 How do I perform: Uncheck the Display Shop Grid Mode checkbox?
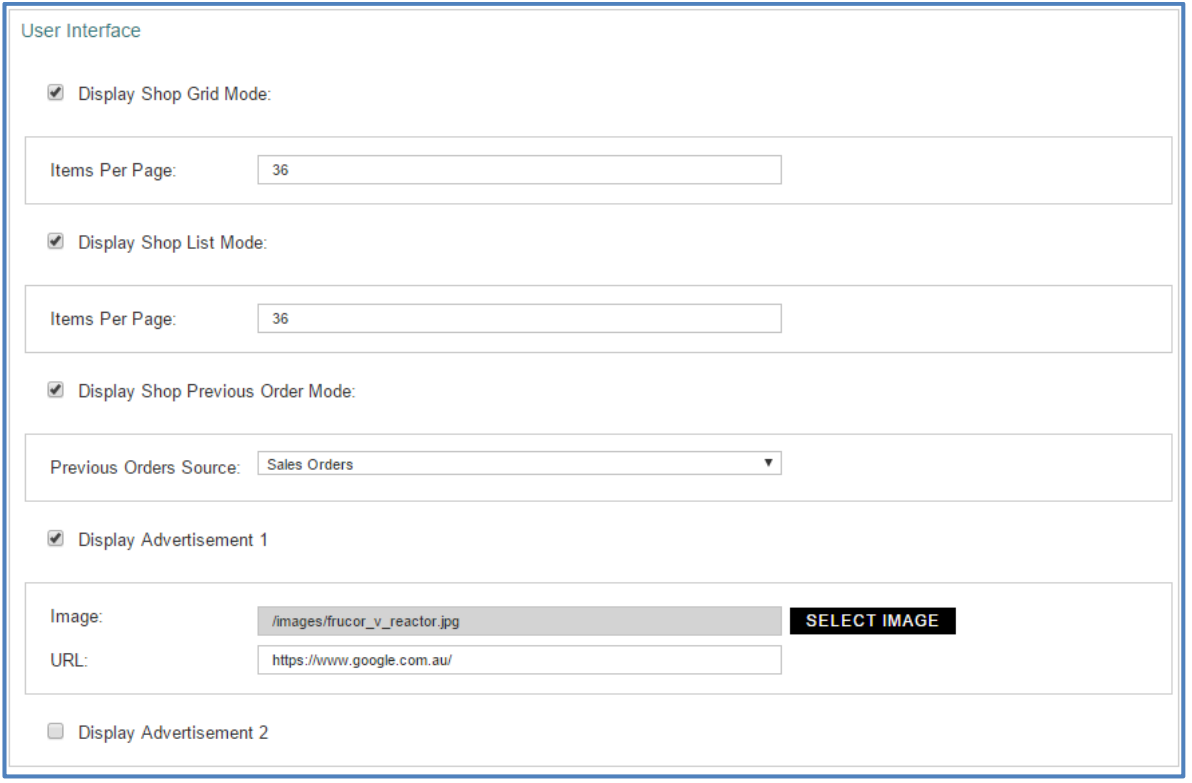55,93
